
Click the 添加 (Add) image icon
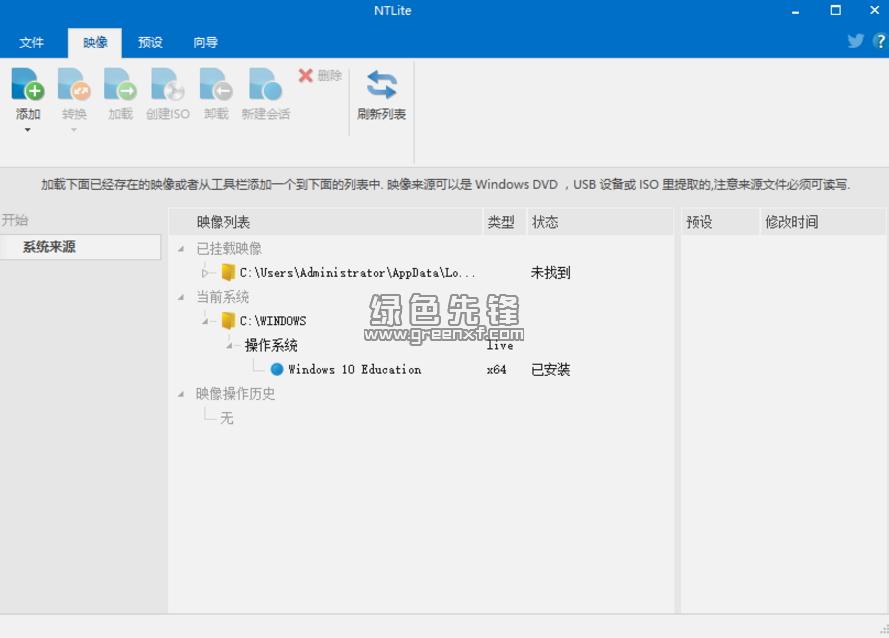(x=28, y=84)
